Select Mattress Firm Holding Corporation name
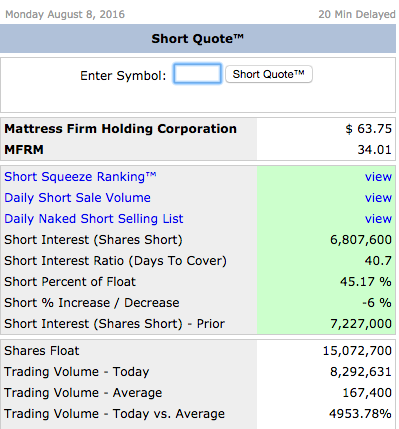The image size is (399, 429). coord(120,129)
